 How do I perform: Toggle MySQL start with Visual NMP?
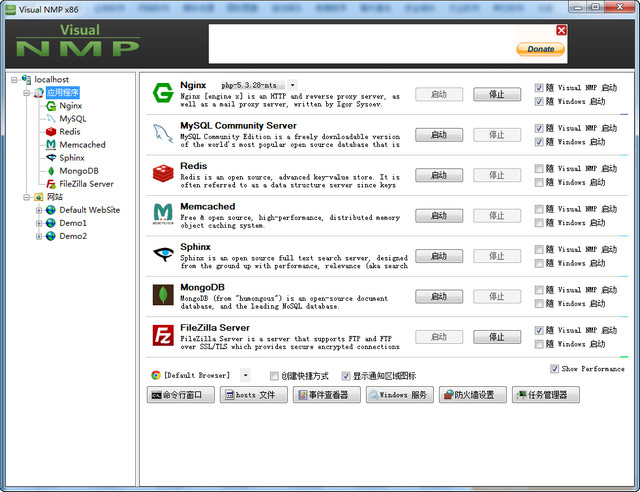coord(539,128)
